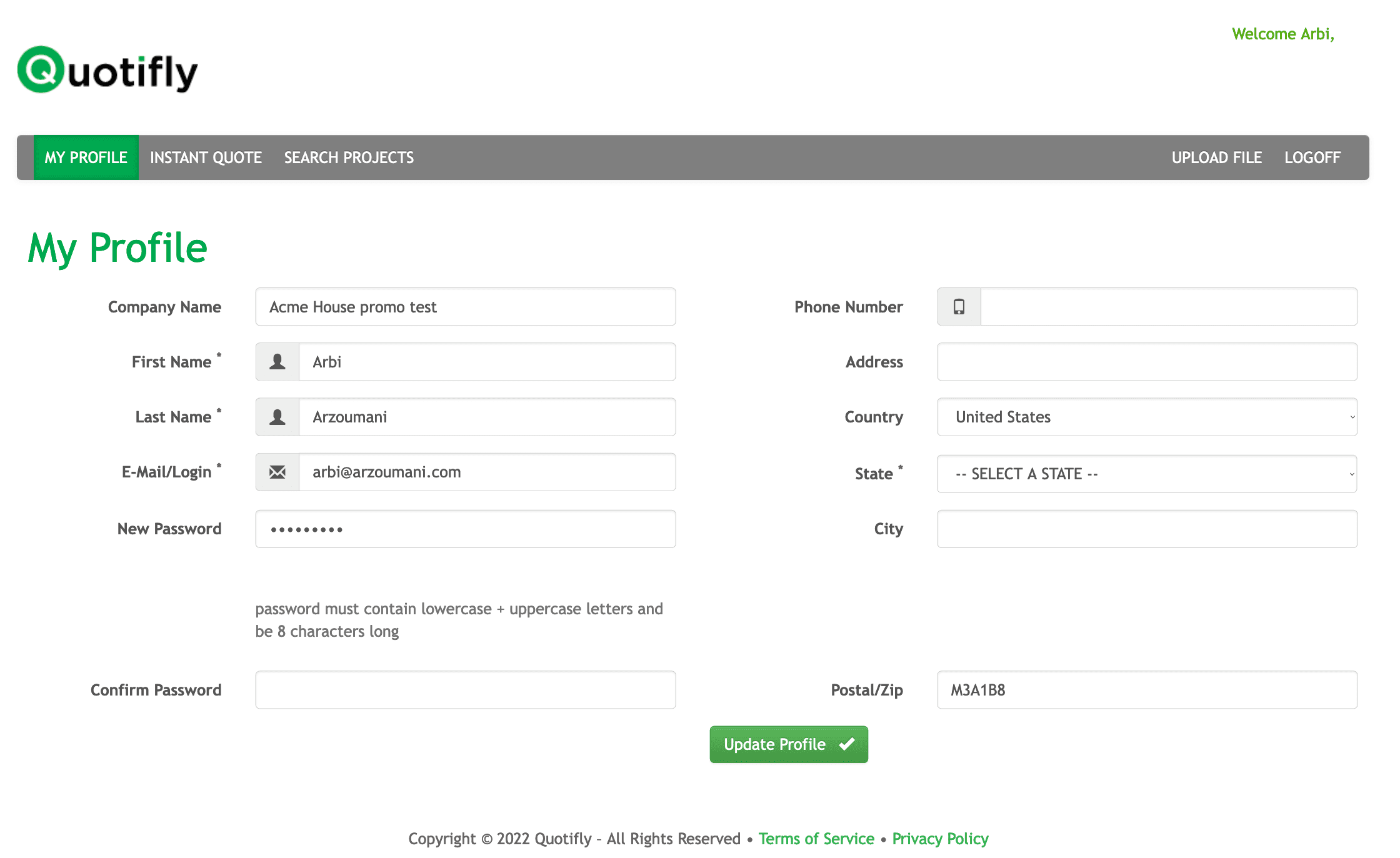The height and width of the screenshot is (858, 1400).
Task: Open the Privacy Policy link
Action: tap(940, 839)
